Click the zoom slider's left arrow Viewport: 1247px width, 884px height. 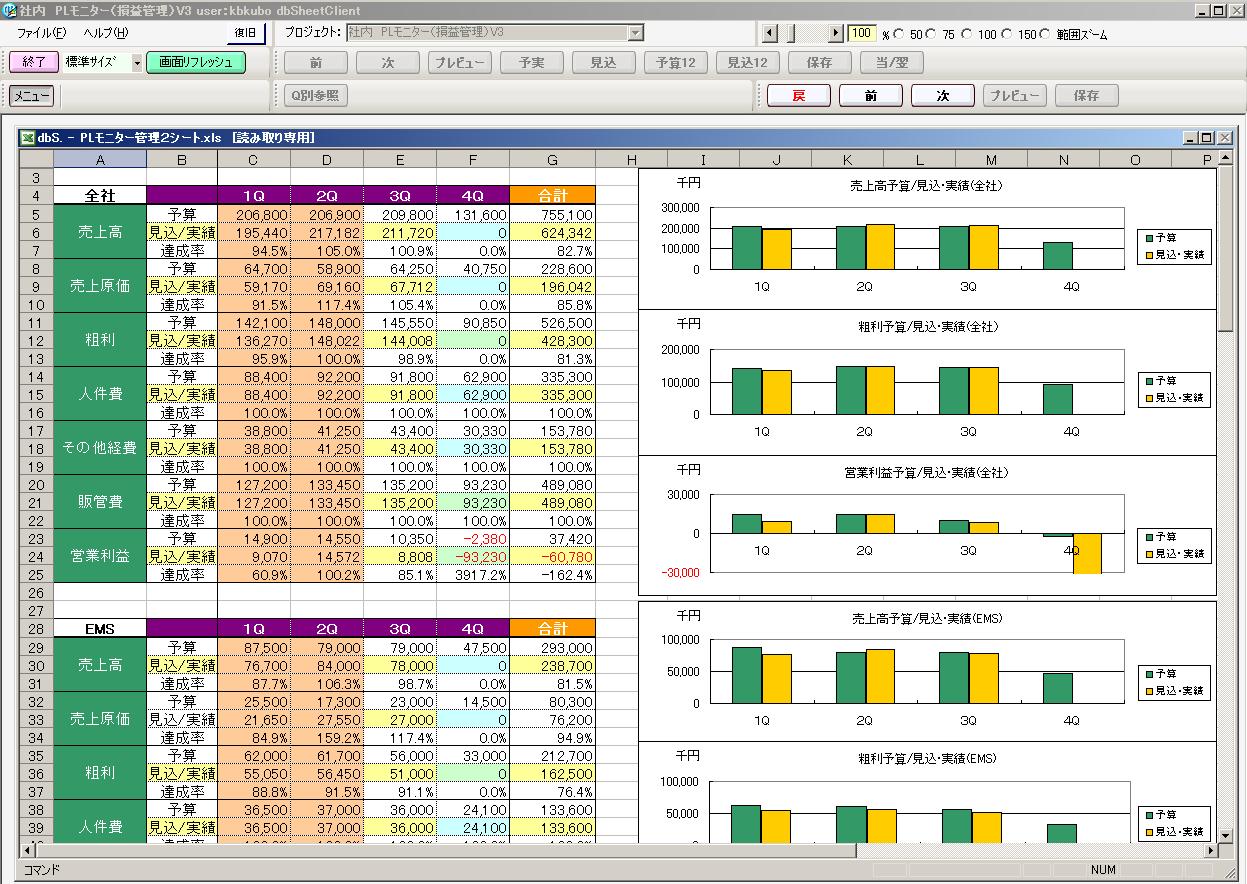tap(769, 33)
